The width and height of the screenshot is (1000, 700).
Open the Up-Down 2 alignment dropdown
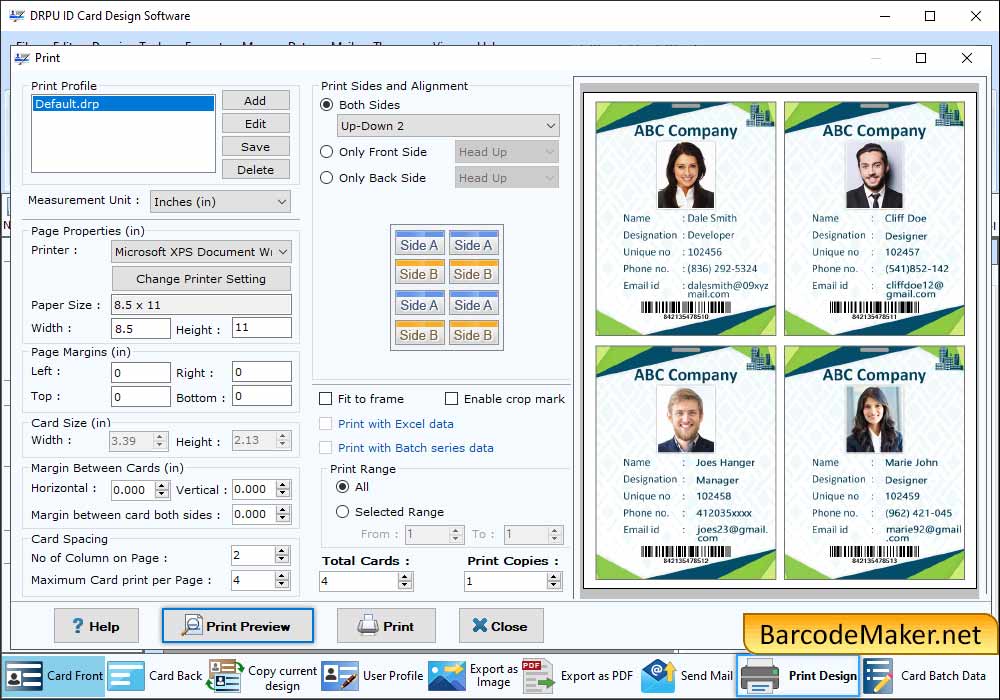[448, 126]
